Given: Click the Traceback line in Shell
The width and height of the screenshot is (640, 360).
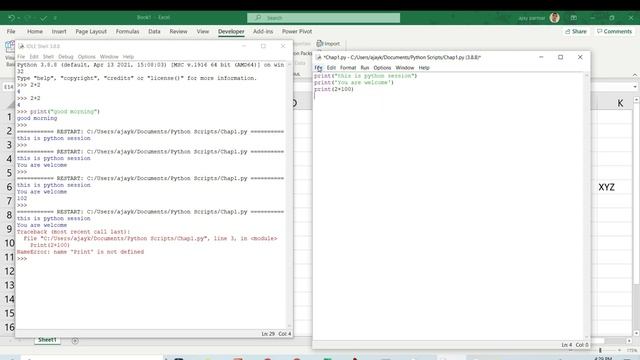Looking at the screenshot, I should pyautogui.click(x=73, y=232).
